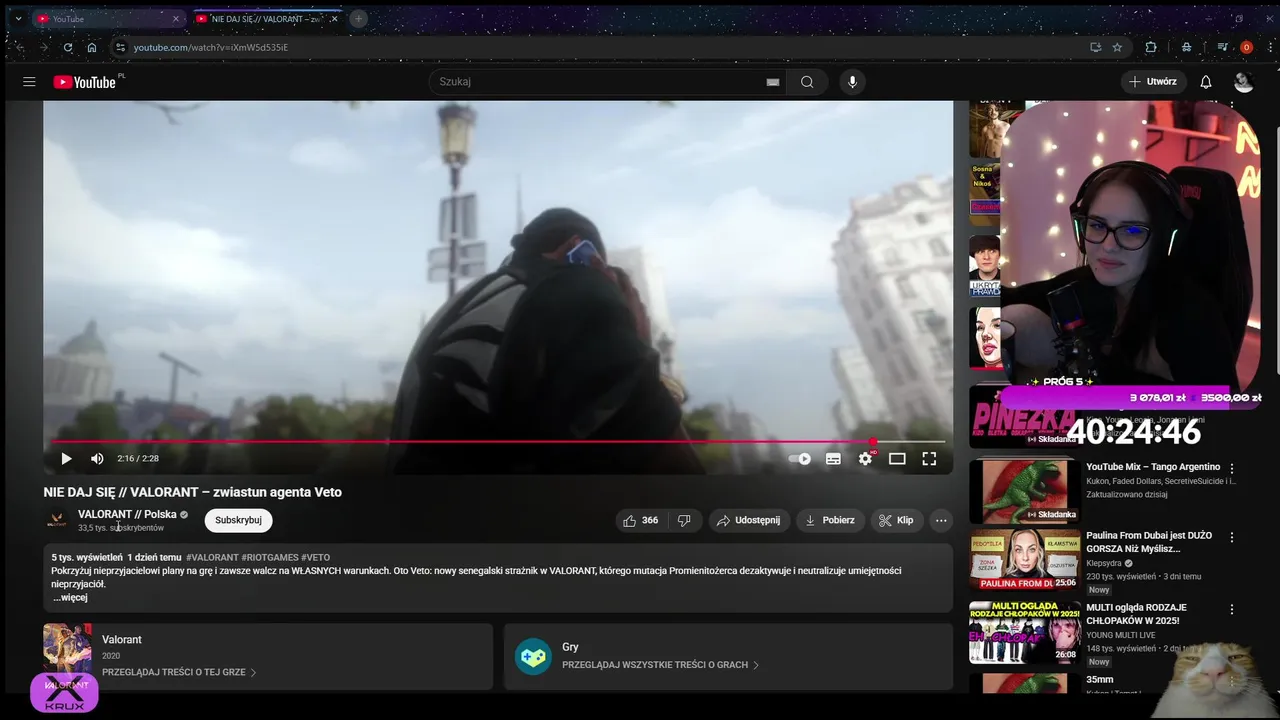Open the YouTube hamburger guide menu

click(29, 82)
